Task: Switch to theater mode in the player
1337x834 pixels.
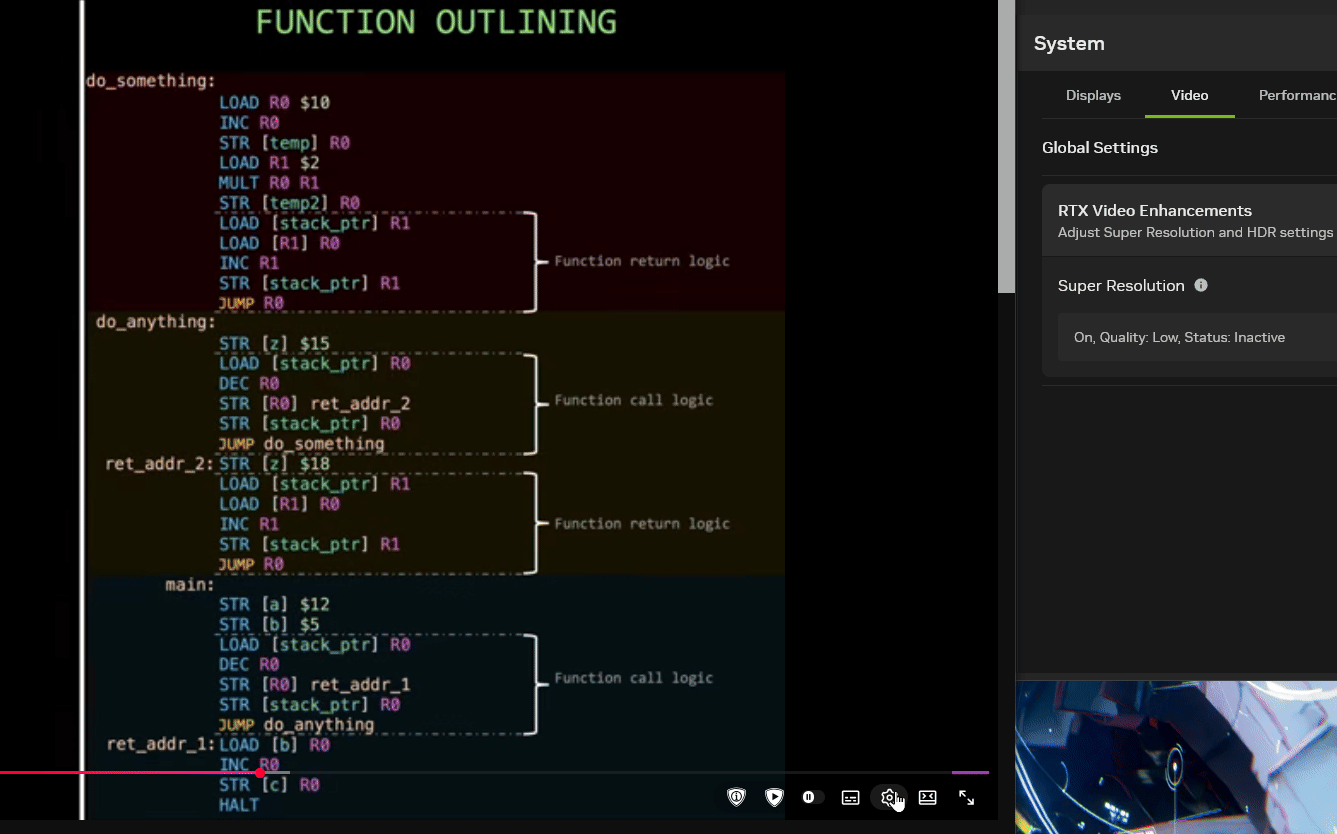Action: [927, 797]
